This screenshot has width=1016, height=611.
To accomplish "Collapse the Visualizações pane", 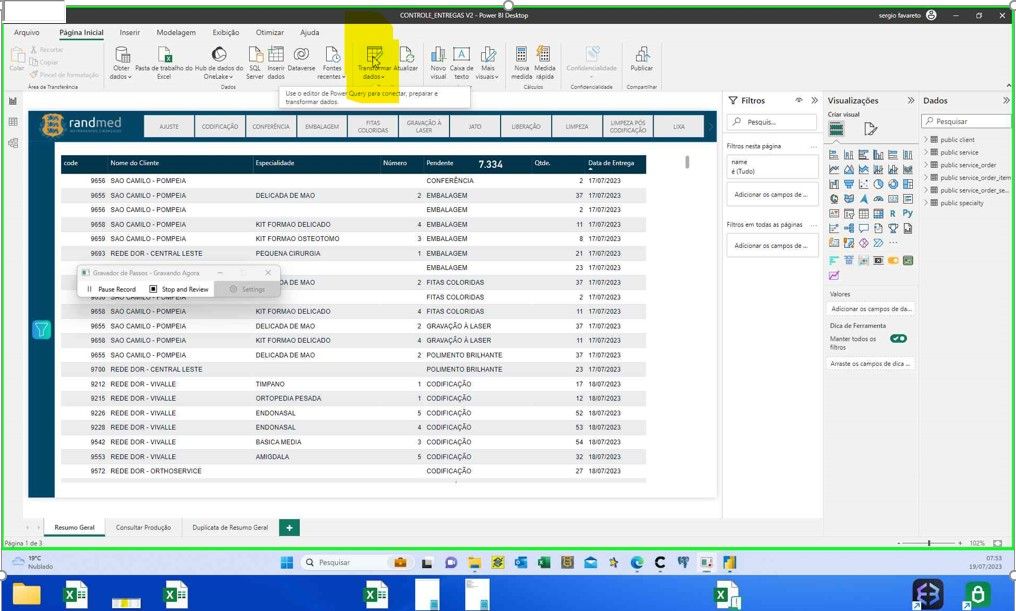I will pos(910,100).
